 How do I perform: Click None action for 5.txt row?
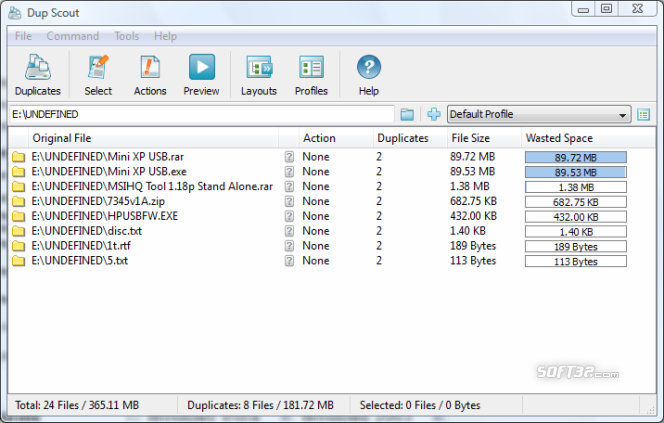[x=316, y=261]
